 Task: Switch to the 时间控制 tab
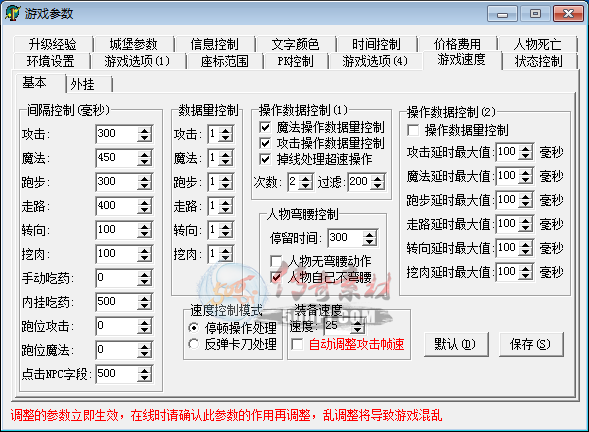tap(376, 44)
